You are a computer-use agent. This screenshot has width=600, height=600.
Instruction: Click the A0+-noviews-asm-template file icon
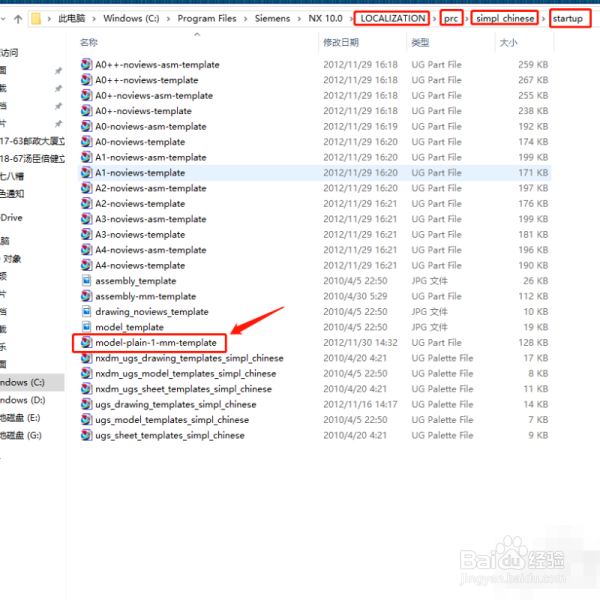pos(86,95)
